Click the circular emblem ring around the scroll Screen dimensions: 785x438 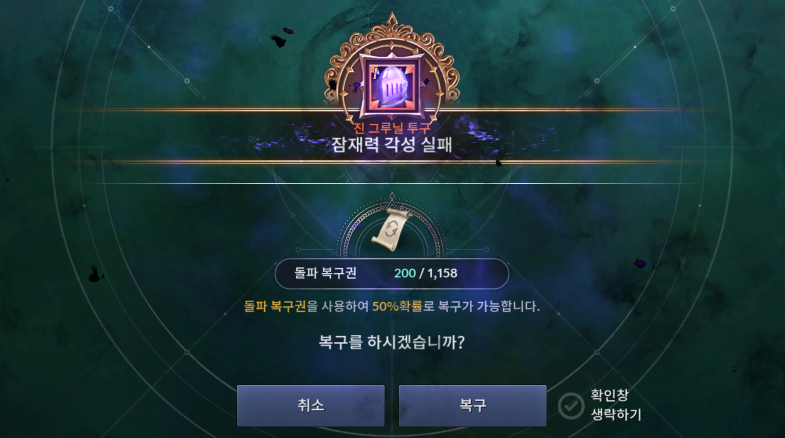(x=392, y=230)
